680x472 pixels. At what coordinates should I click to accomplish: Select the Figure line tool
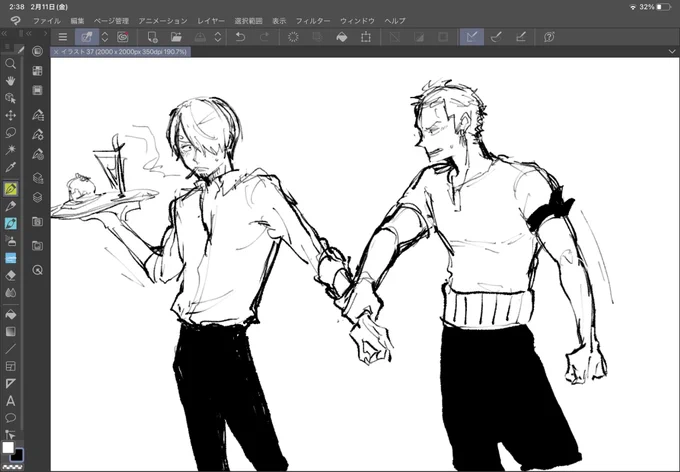[10, 349]
